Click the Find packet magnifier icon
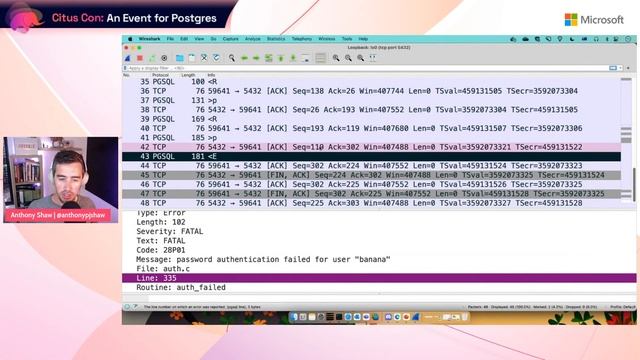This screenshot has height=360, width=640. pos(231,58)
